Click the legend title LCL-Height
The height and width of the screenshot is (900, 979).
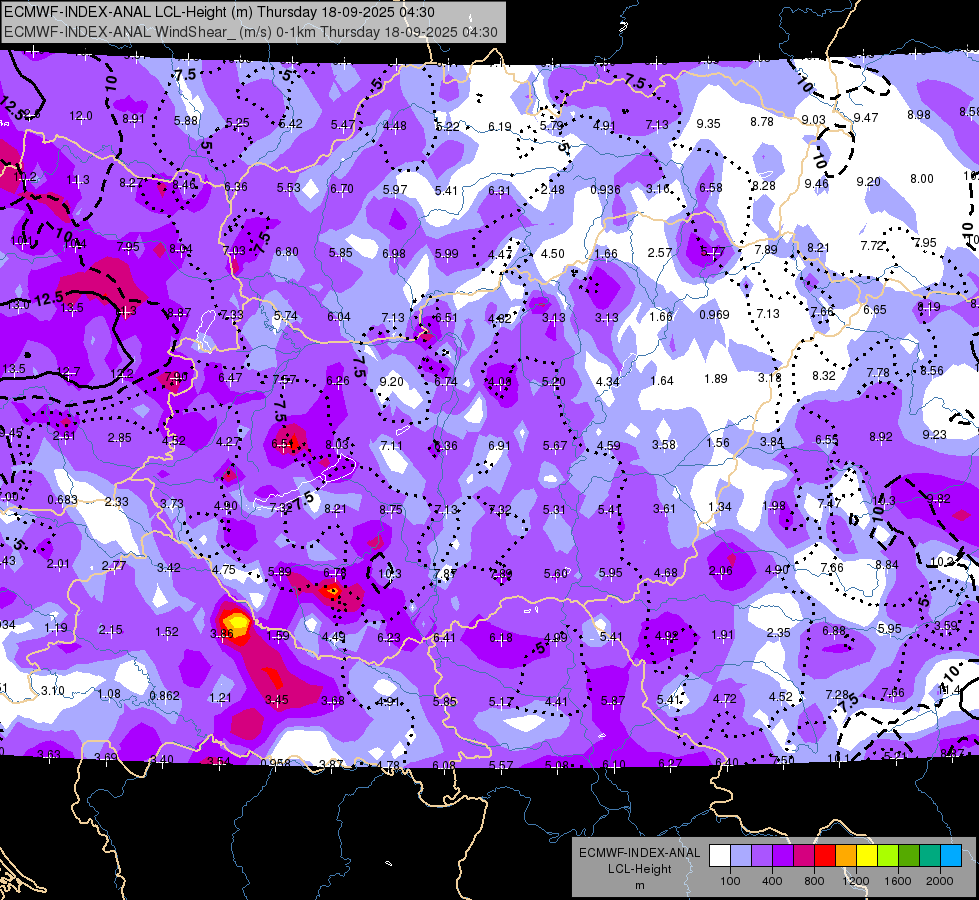(x=639, y=869)
